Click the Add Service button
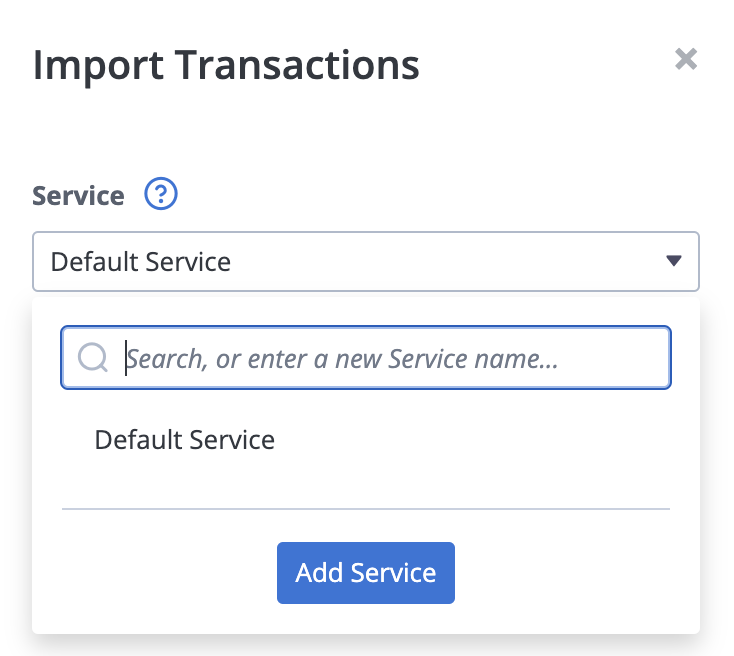Image resolution: width=734 pixels, height=656 pixels. click(366, 573)
